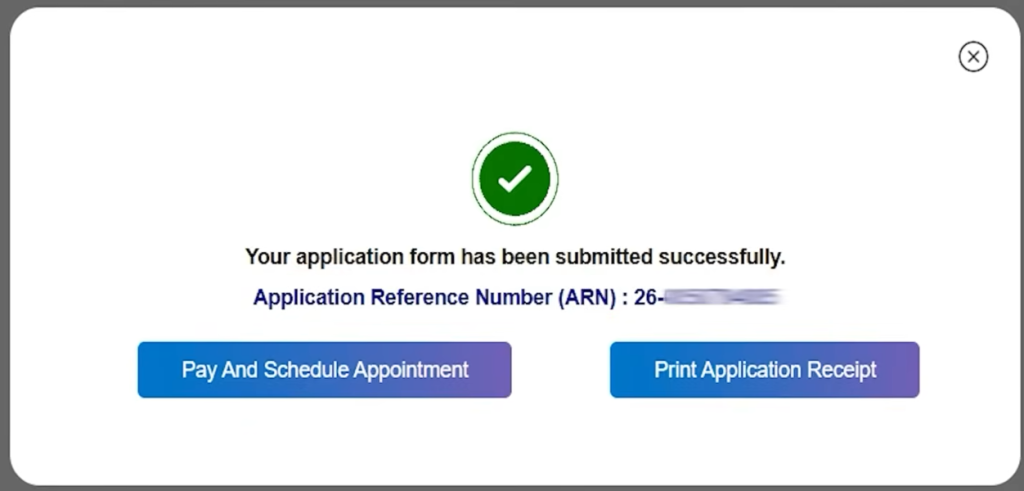
Task: Proceed to pay and schedule appointment
Action: (x=324, y=370)
